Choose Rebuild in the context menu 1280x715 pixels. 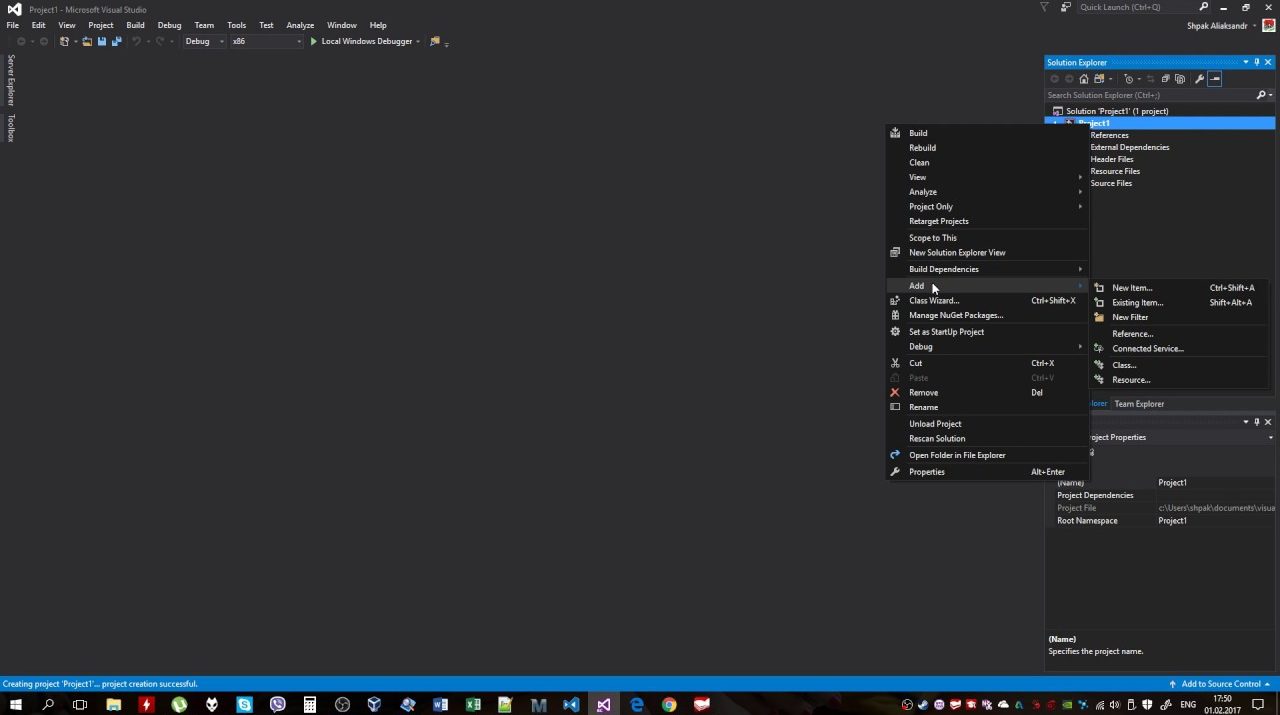pos(922,148)
